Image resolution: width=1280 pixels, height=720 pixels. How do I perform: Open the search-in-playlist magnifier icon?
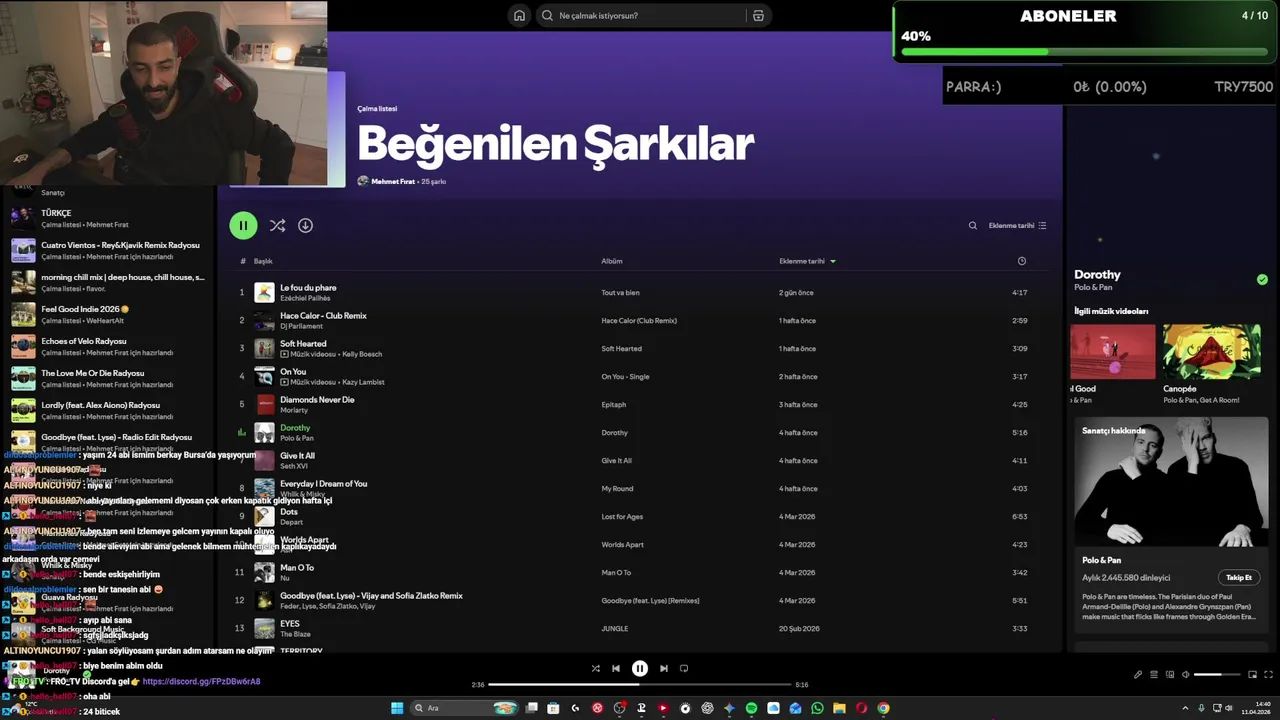pos(972,226)
